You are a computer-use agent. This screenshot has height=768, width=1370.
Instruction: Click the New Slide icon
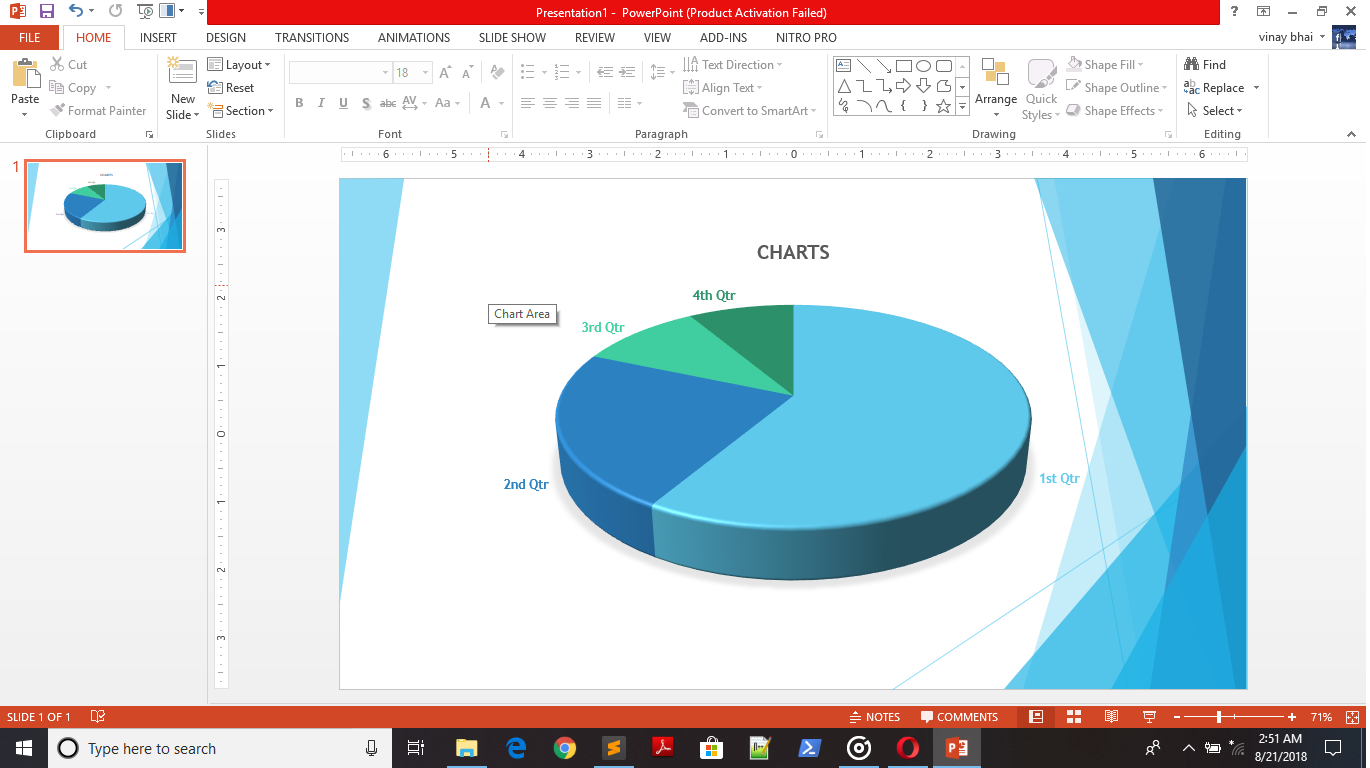pos(182,74)
